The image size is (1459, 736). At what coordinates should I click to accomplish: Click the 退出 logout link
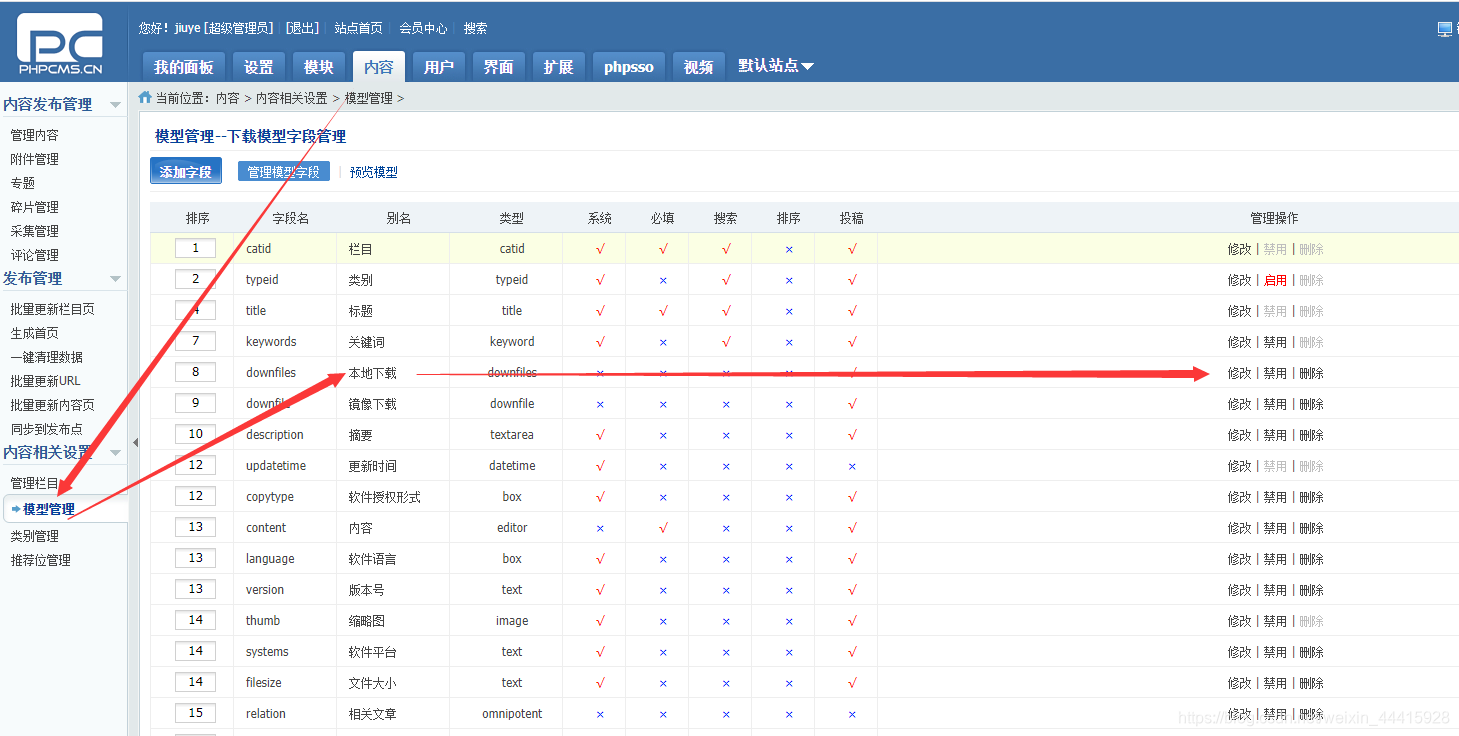(x=303, y=28)
